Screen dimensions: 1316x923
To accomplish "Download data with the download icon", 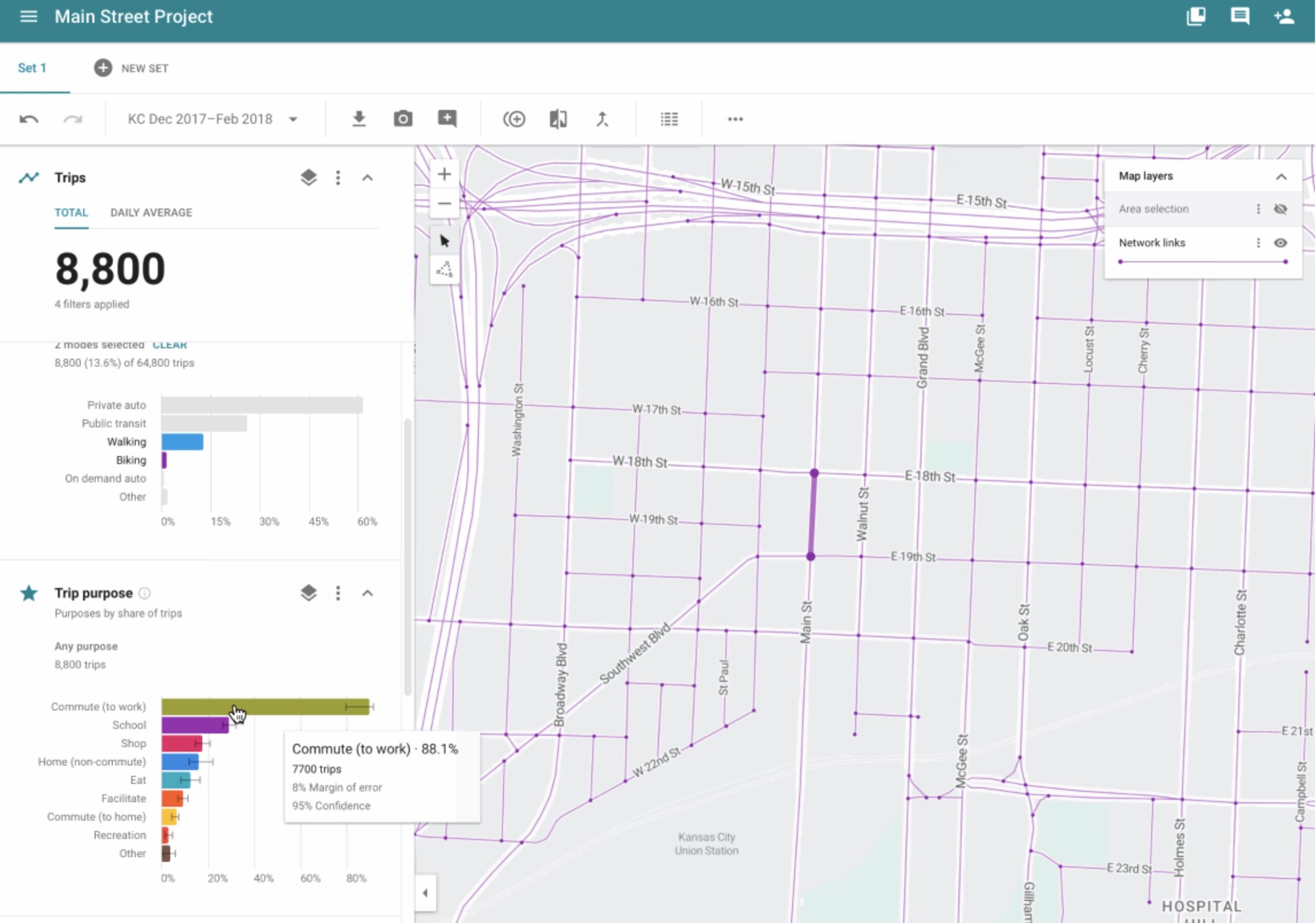I will (359, 119).
